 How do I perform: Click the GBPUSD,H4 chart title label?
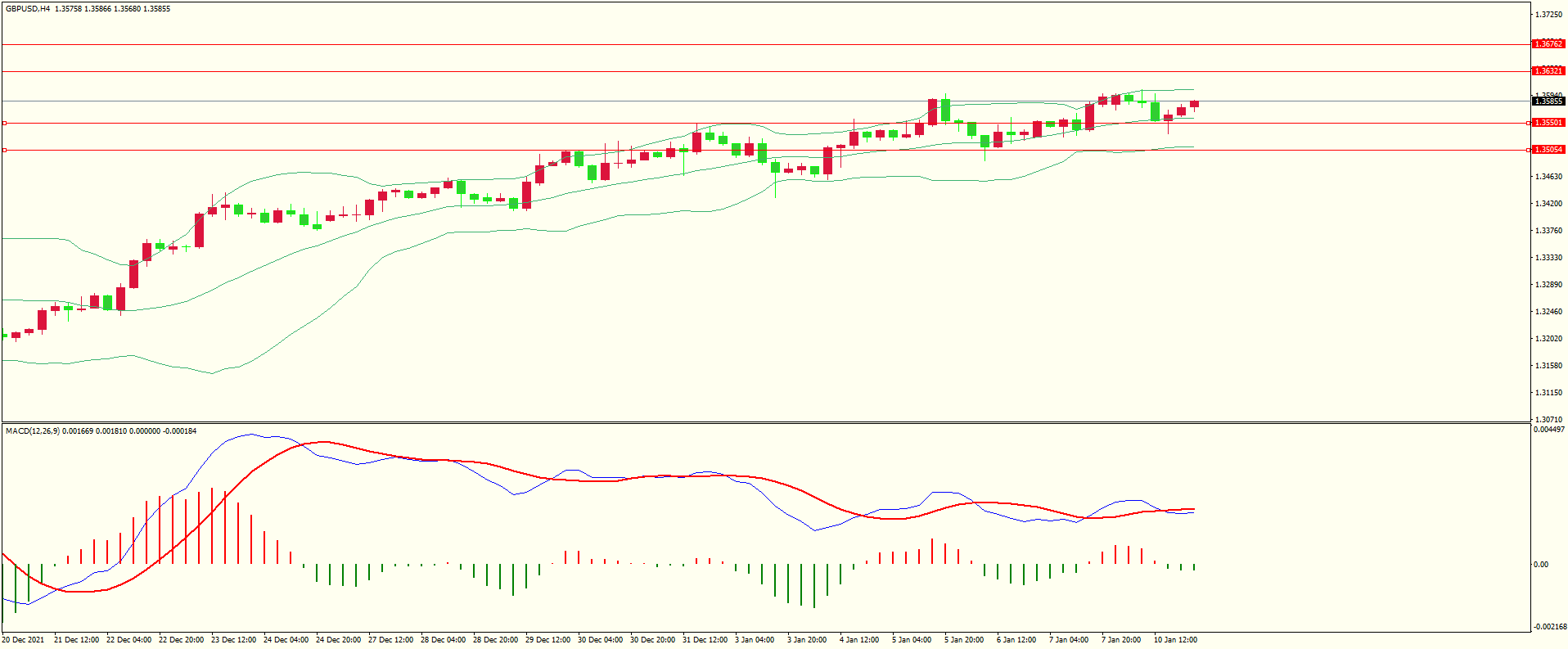point(28,9)
